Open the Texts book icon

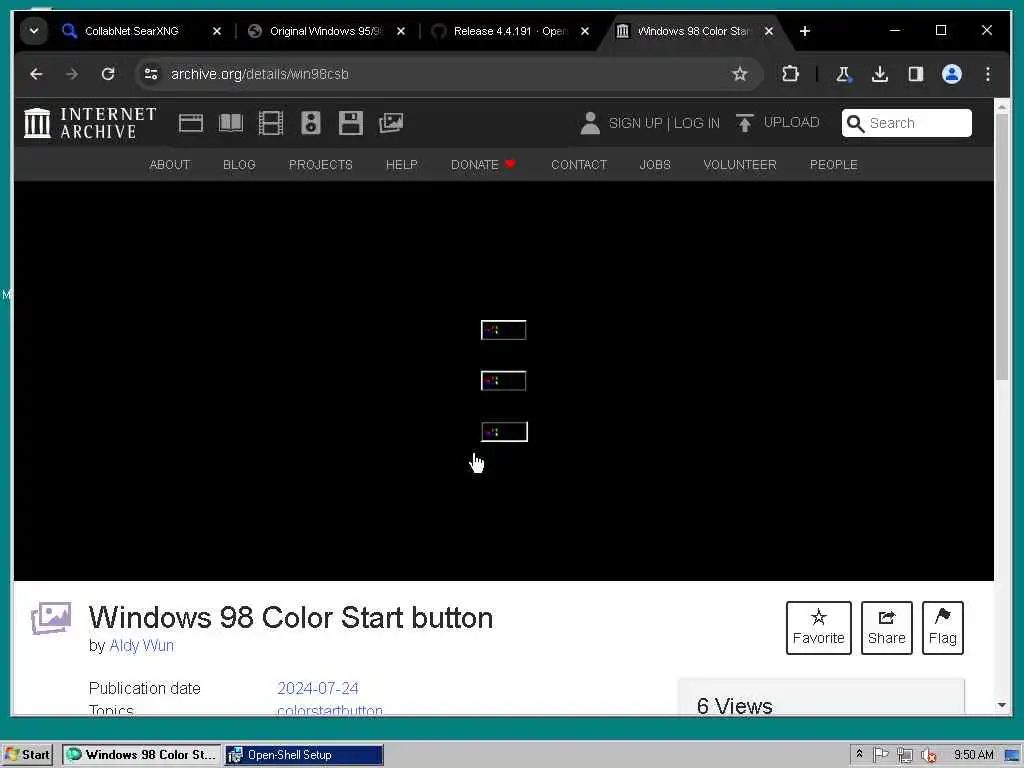(x=231, y=123)
